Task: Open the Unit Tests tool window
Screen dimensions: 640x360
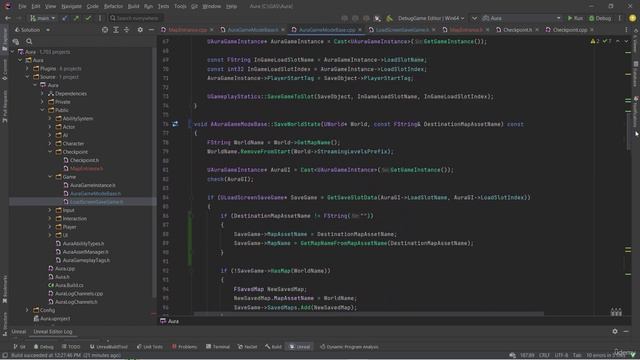Action: click(x=150, y=347)
